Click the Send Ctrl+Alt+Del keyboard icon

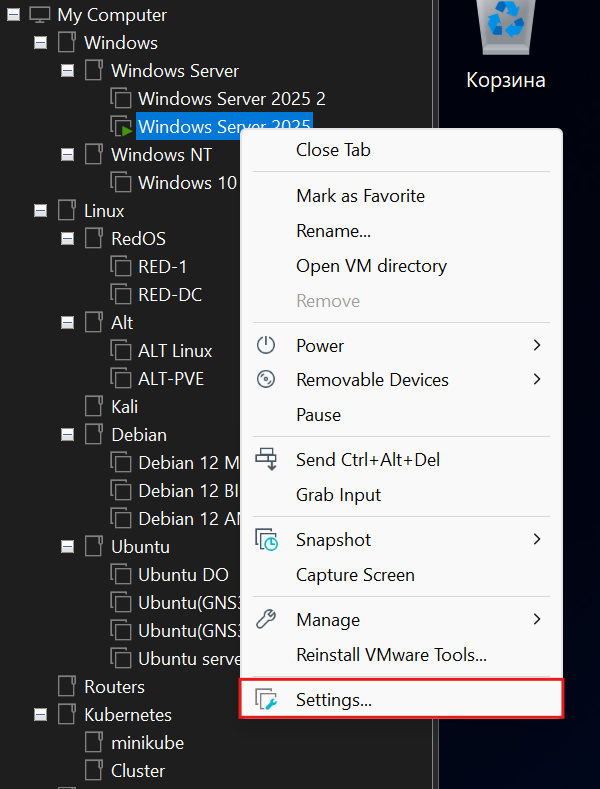266,460
